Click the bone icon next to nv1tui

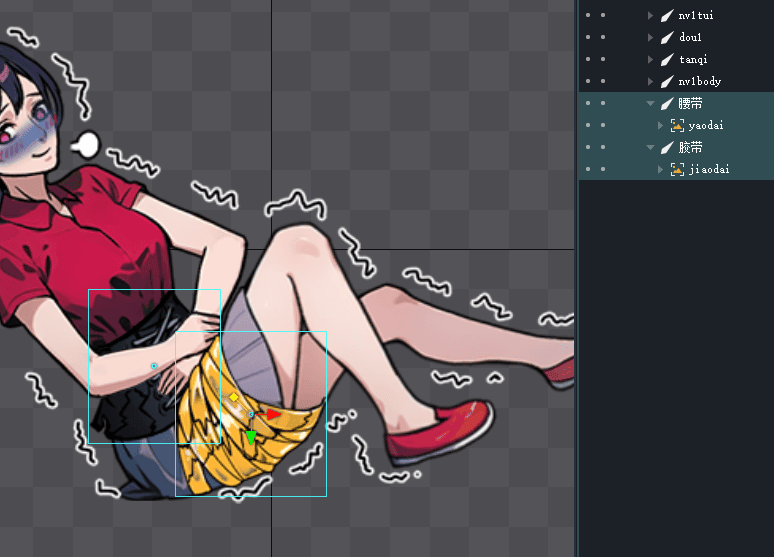coord(667,15)
